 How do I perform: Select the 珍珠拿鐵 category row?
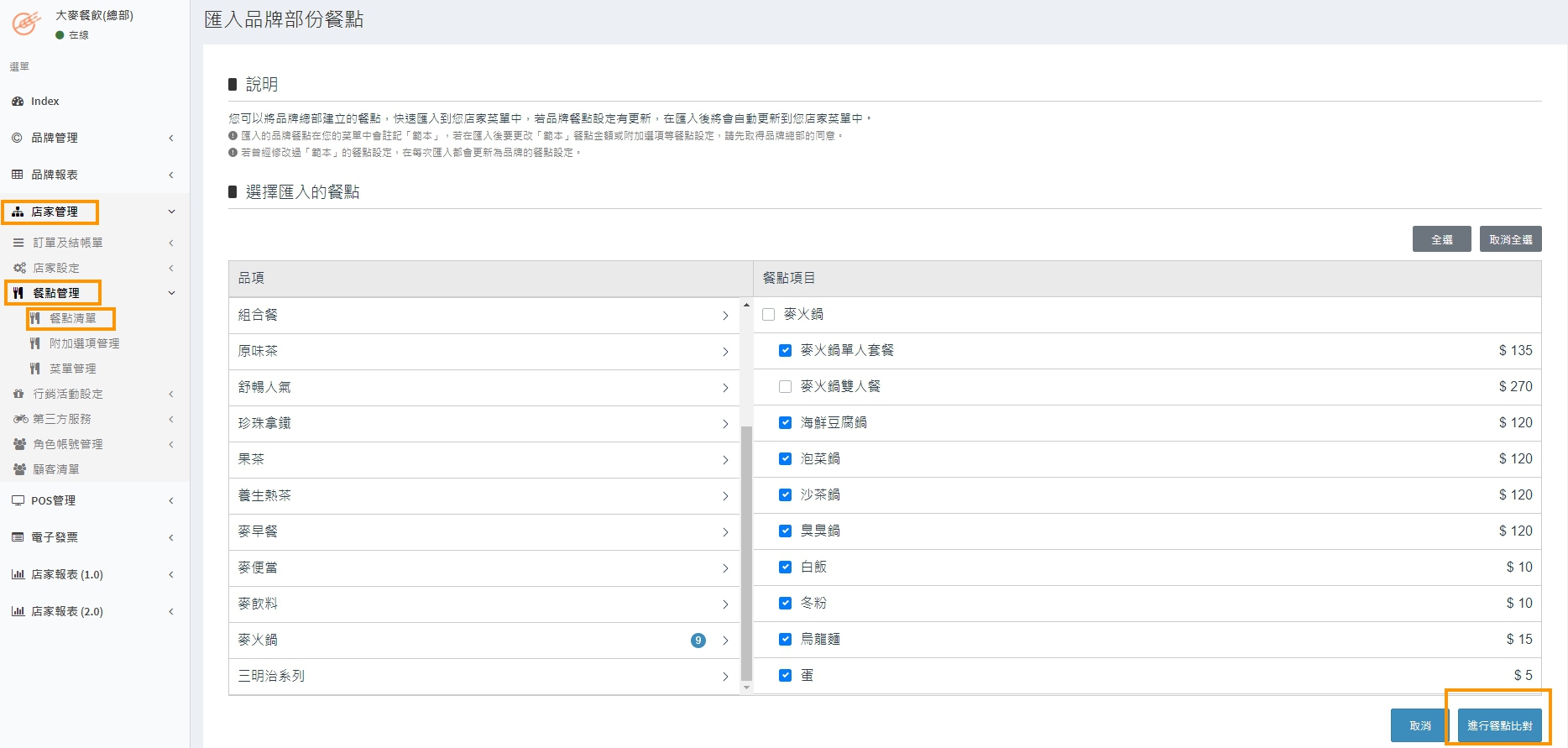(483, 424)
